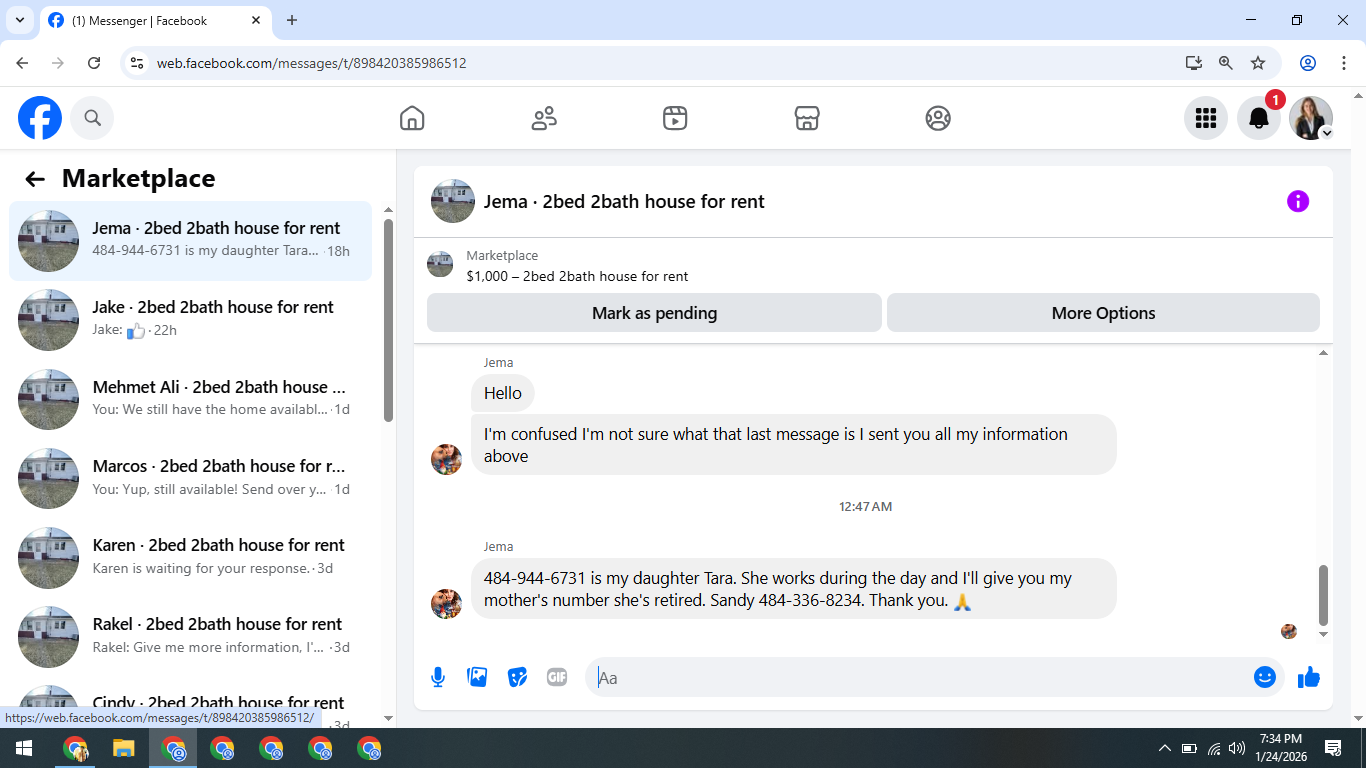Screen dimensions: 1366x768
Task: Click the Mark as pending button
Action: 654,313
